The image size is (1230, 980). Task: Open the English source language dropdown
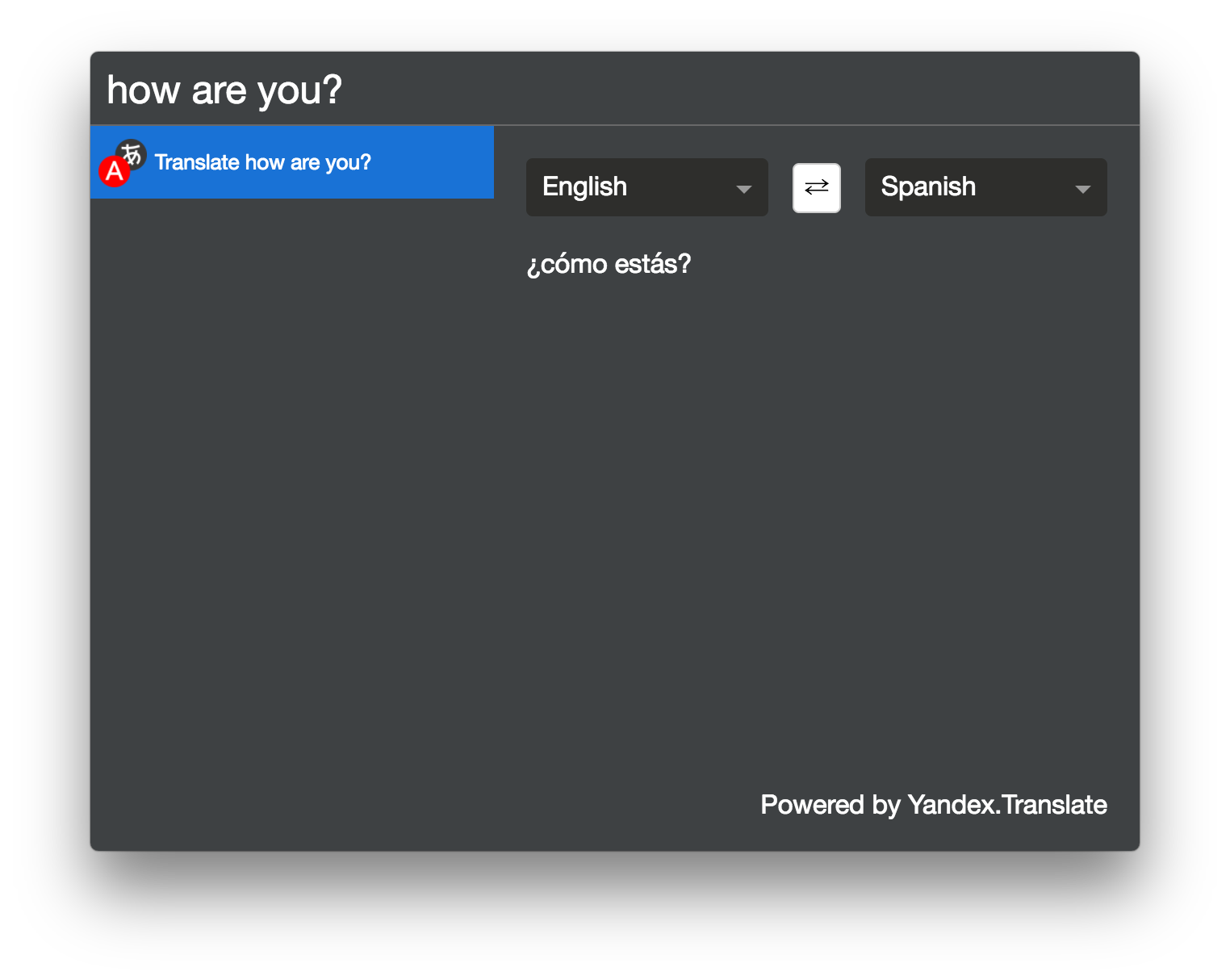point(646,187)
